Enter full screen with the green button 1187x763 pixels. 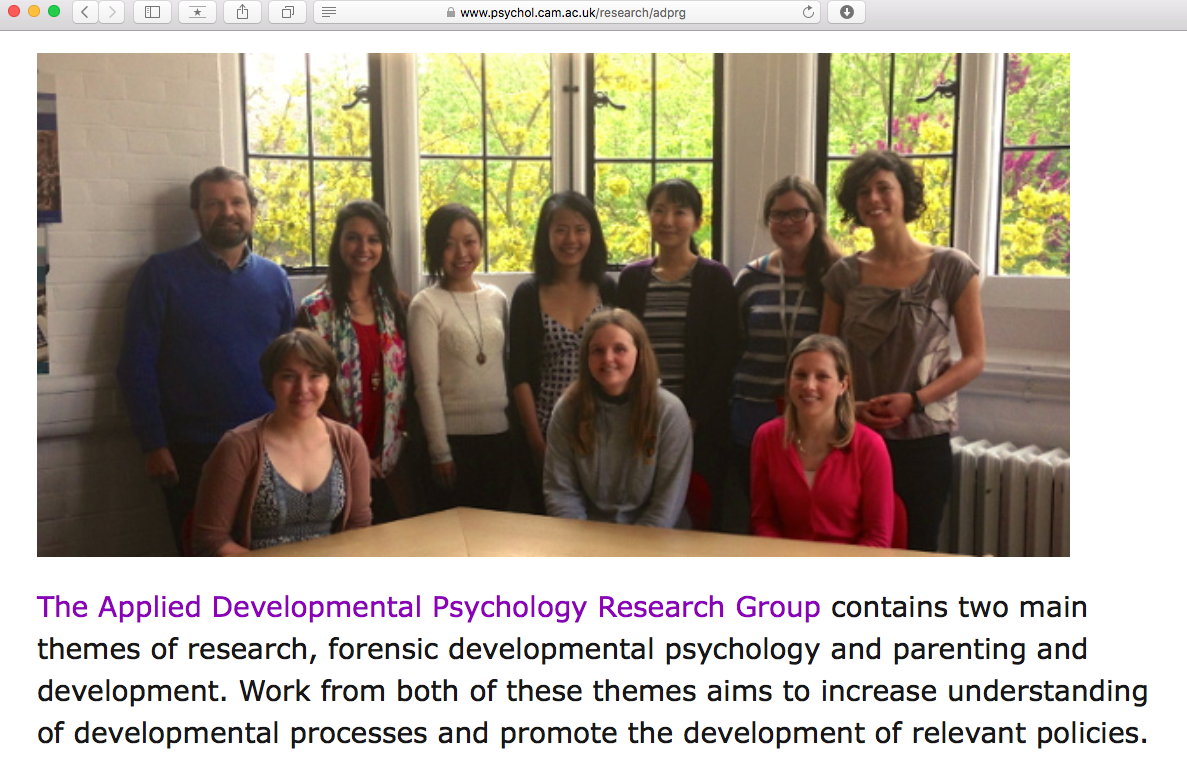click(54, 11)
